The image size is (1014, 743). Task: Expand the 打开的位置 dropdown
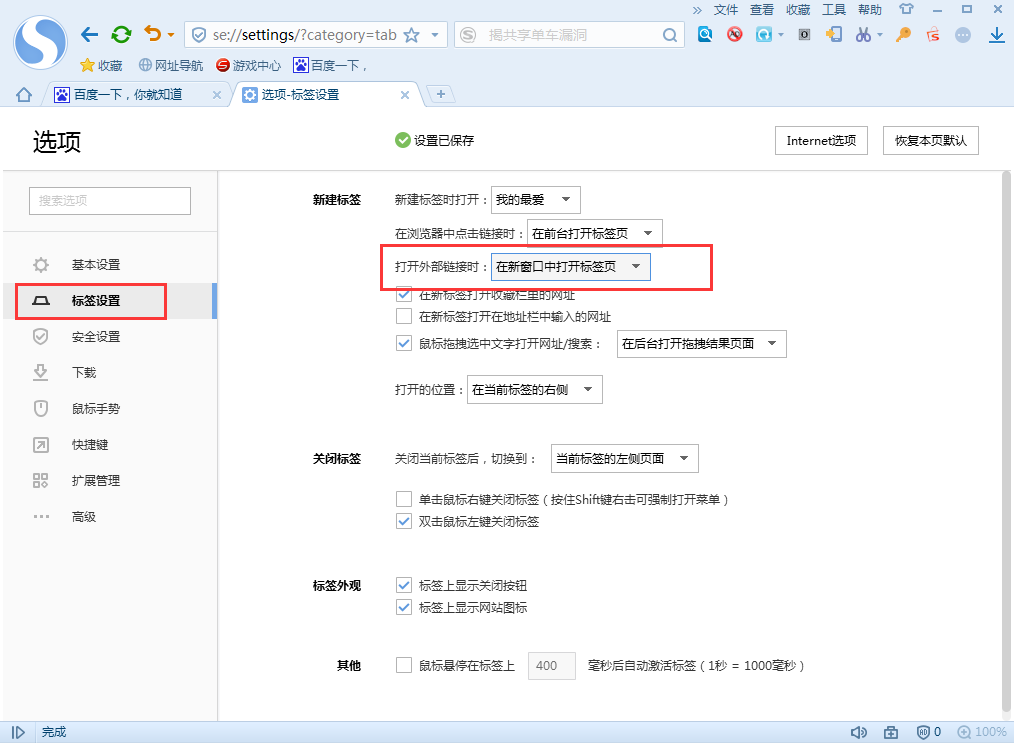point(534,389)
